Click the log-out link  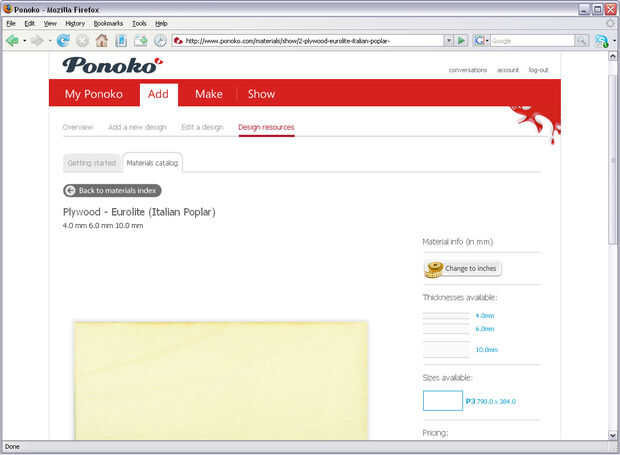(x=538, y=70)
